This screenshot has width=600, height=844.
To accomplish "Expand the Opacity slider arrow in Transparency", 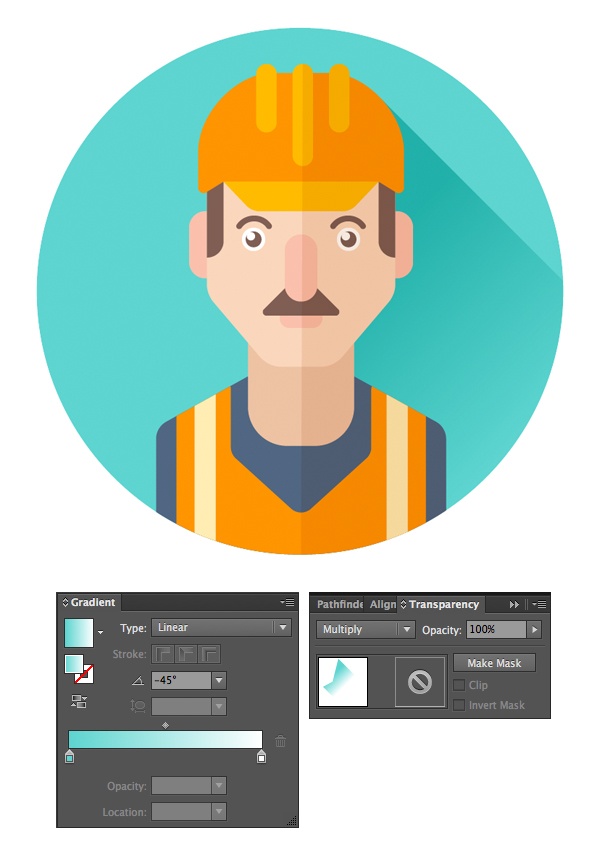I will (535, 630).
